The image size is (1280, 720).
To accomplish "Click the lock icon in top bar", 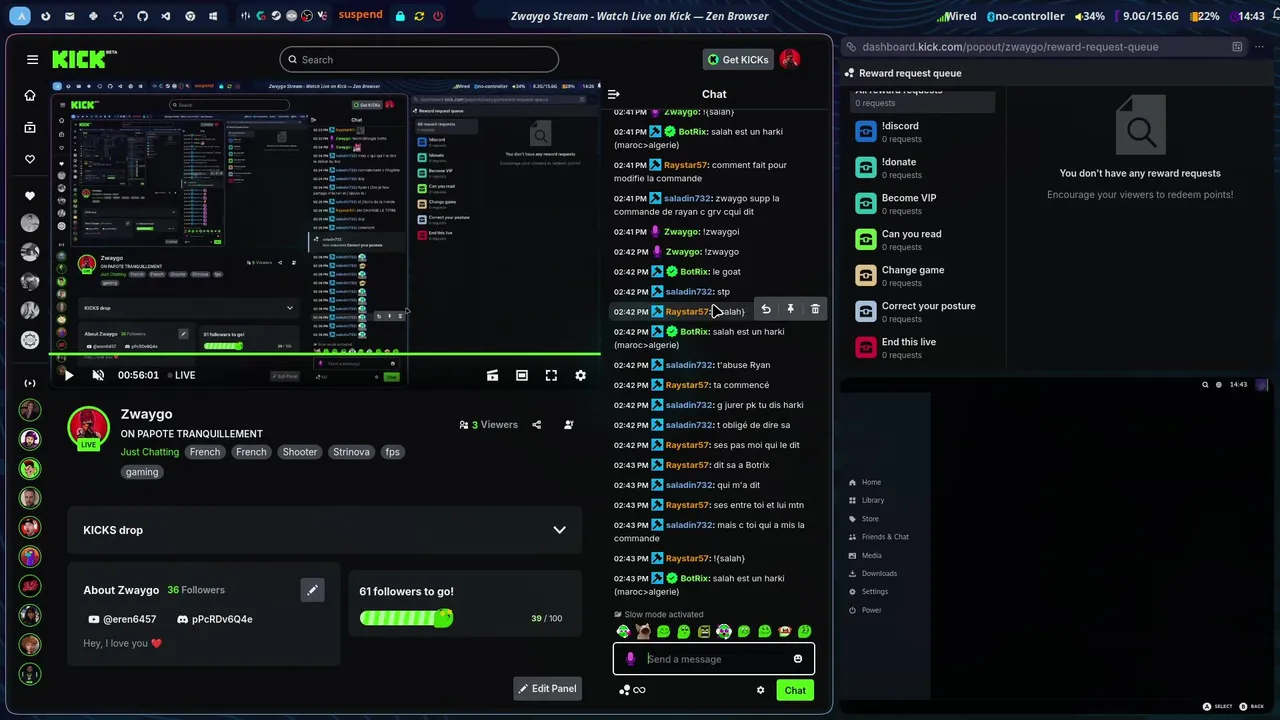I will [x=400, y=16].
